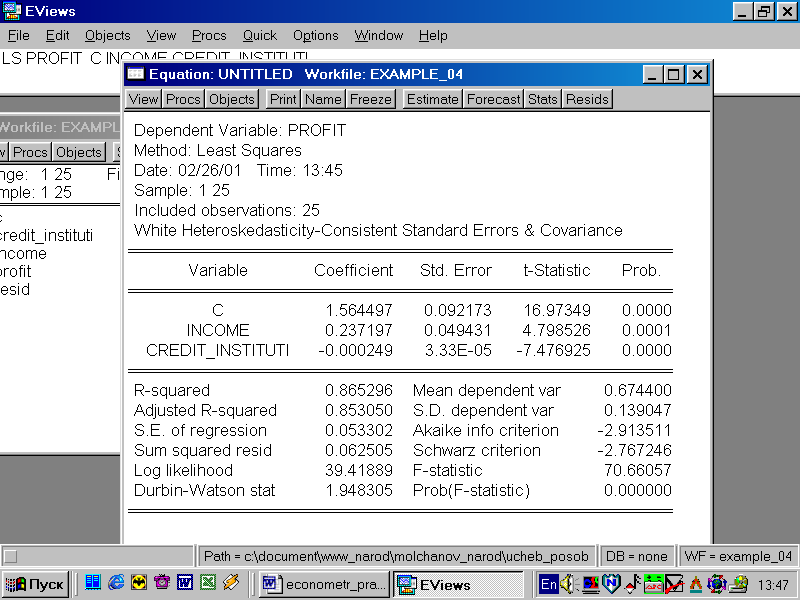Click the volume speaker tray icon
This screenshot has height=600, width=800.
[567, 584]
